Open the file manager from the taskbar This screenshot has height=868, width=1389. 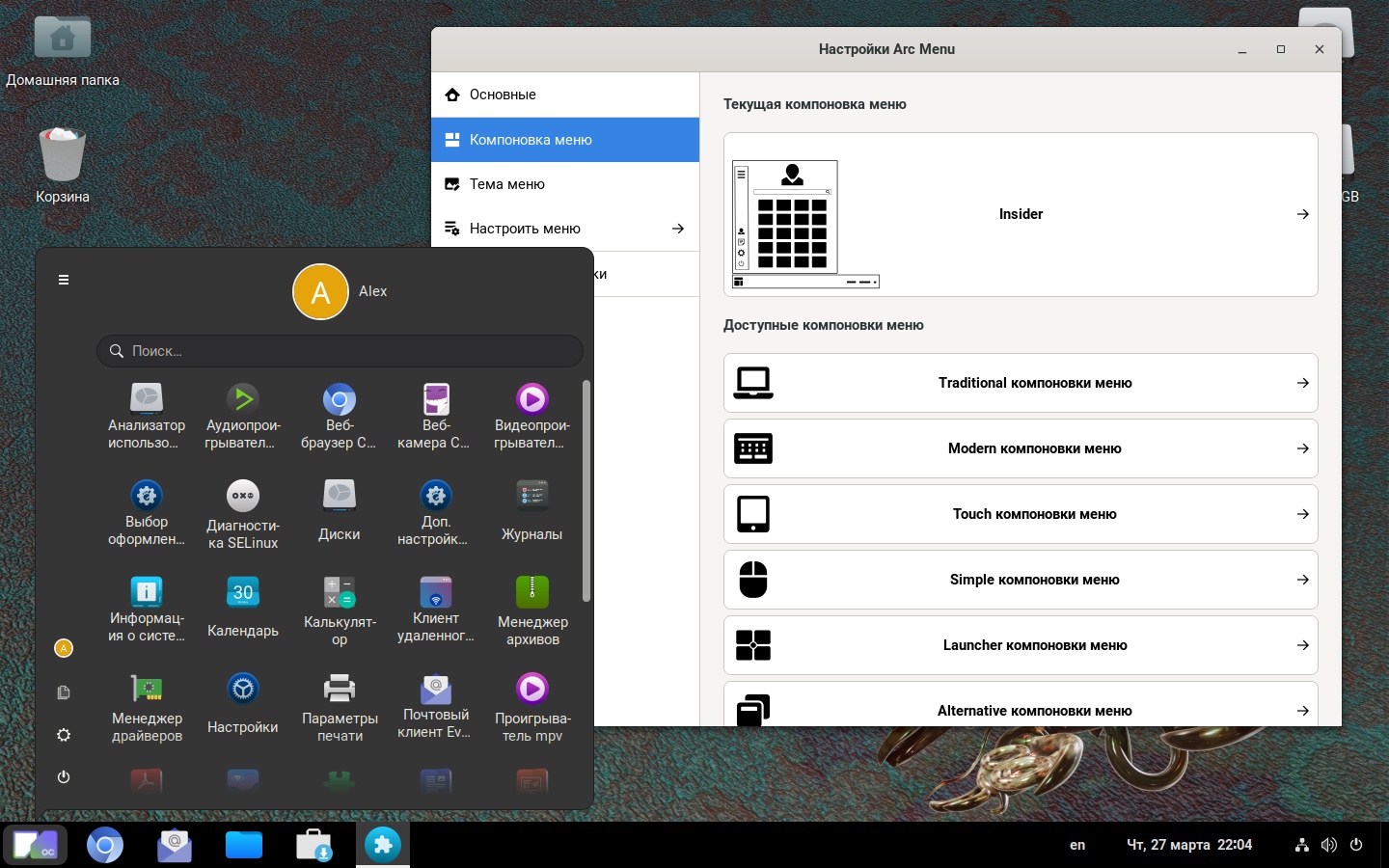(x=244, y=846)
